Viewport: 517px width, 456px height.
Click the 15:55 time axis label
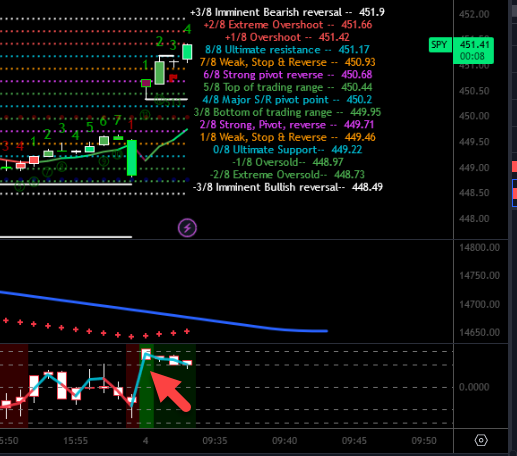tap(76, 441)
